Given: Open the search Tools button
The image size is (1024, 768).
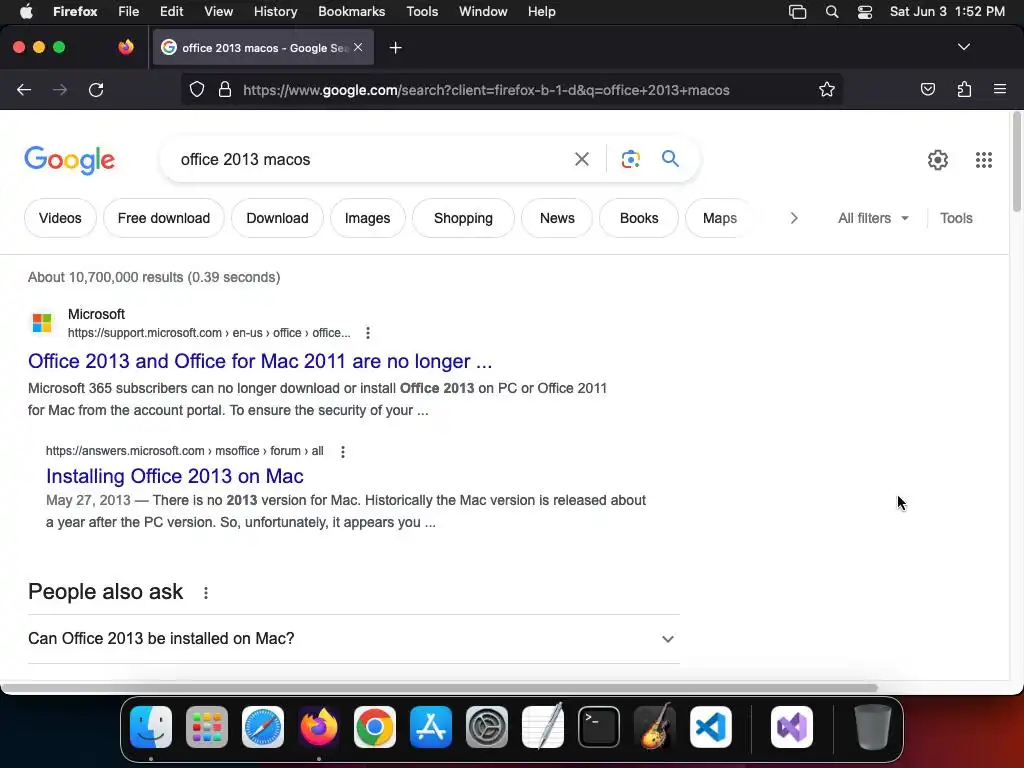Looking at the screenshot, I should 955,218.
